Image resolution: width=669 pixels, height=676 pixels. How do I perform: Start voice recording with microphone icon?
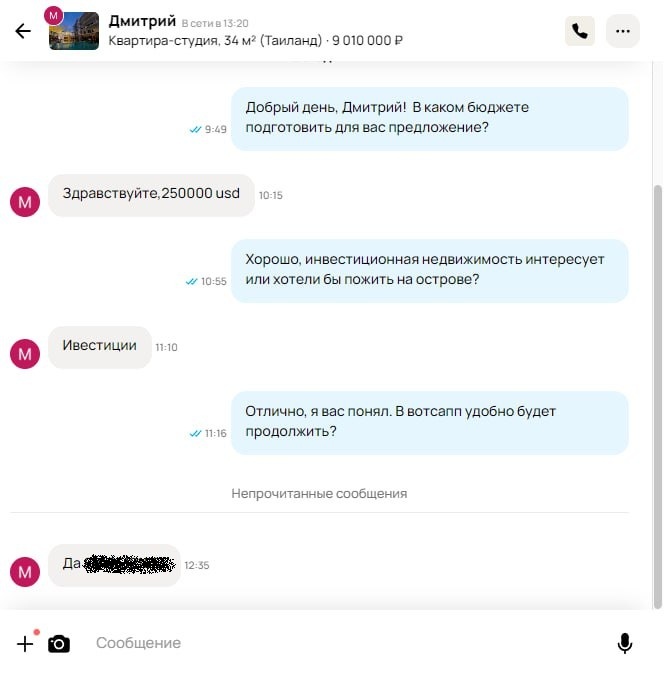coord(625,643)
